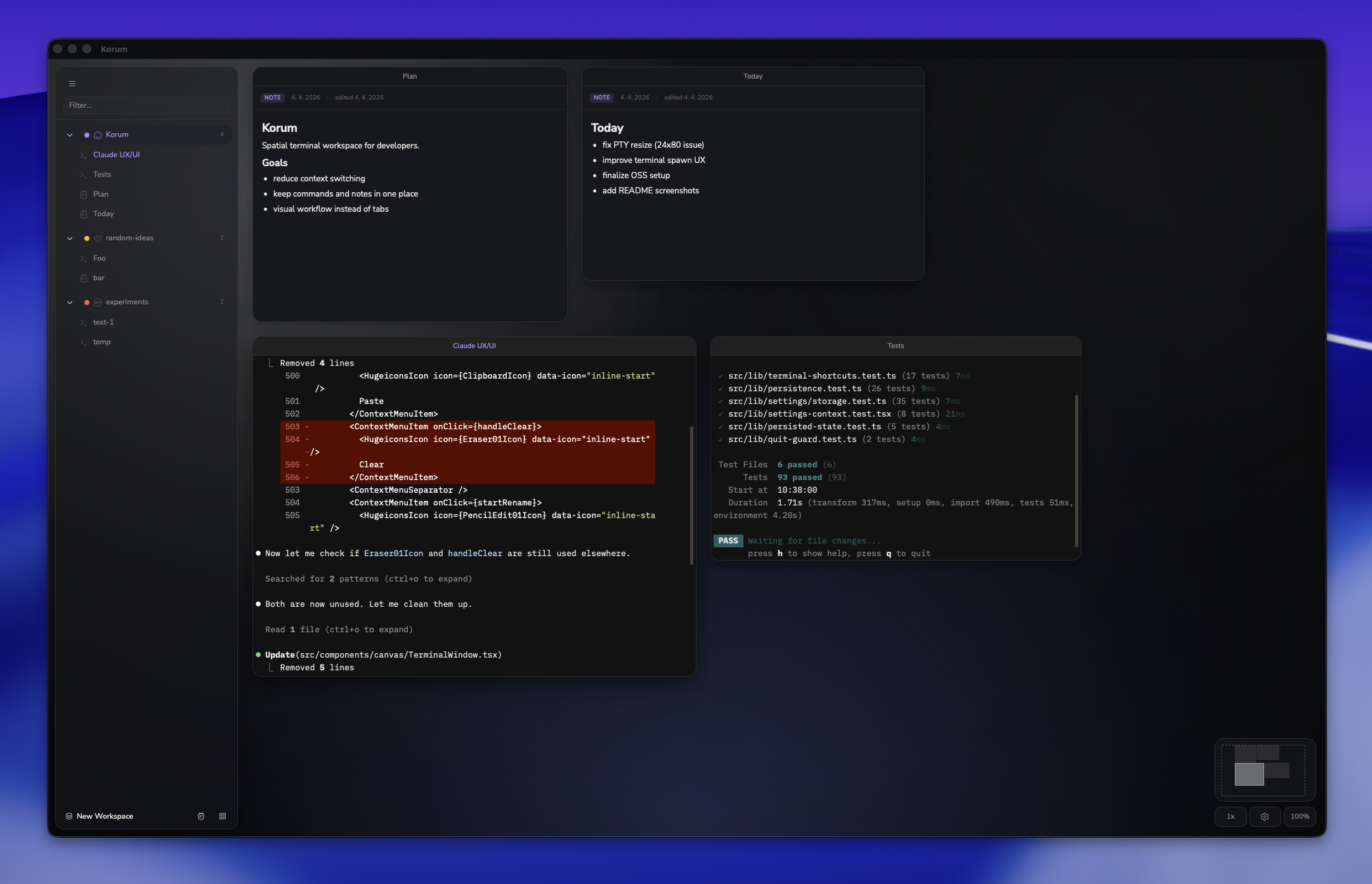Open canvas settings via the gear icon

pyautogui.click(x=1265, y=817)
